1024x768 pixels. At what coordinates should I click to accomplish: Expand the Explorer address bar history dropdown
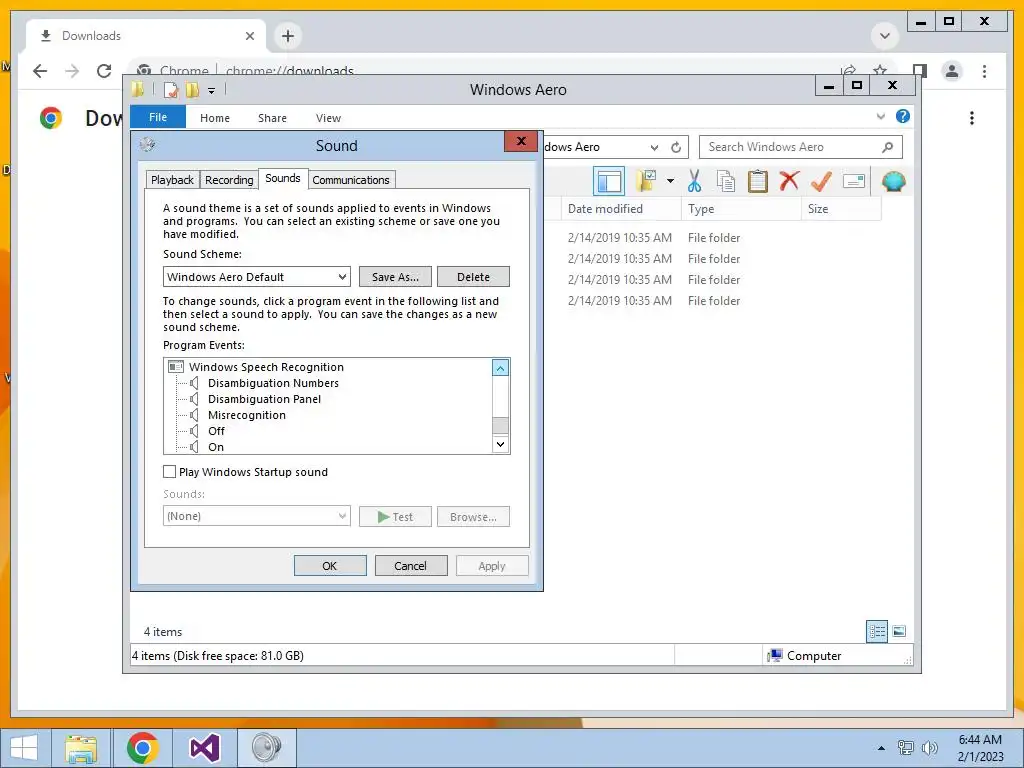[x=654, y=147]
